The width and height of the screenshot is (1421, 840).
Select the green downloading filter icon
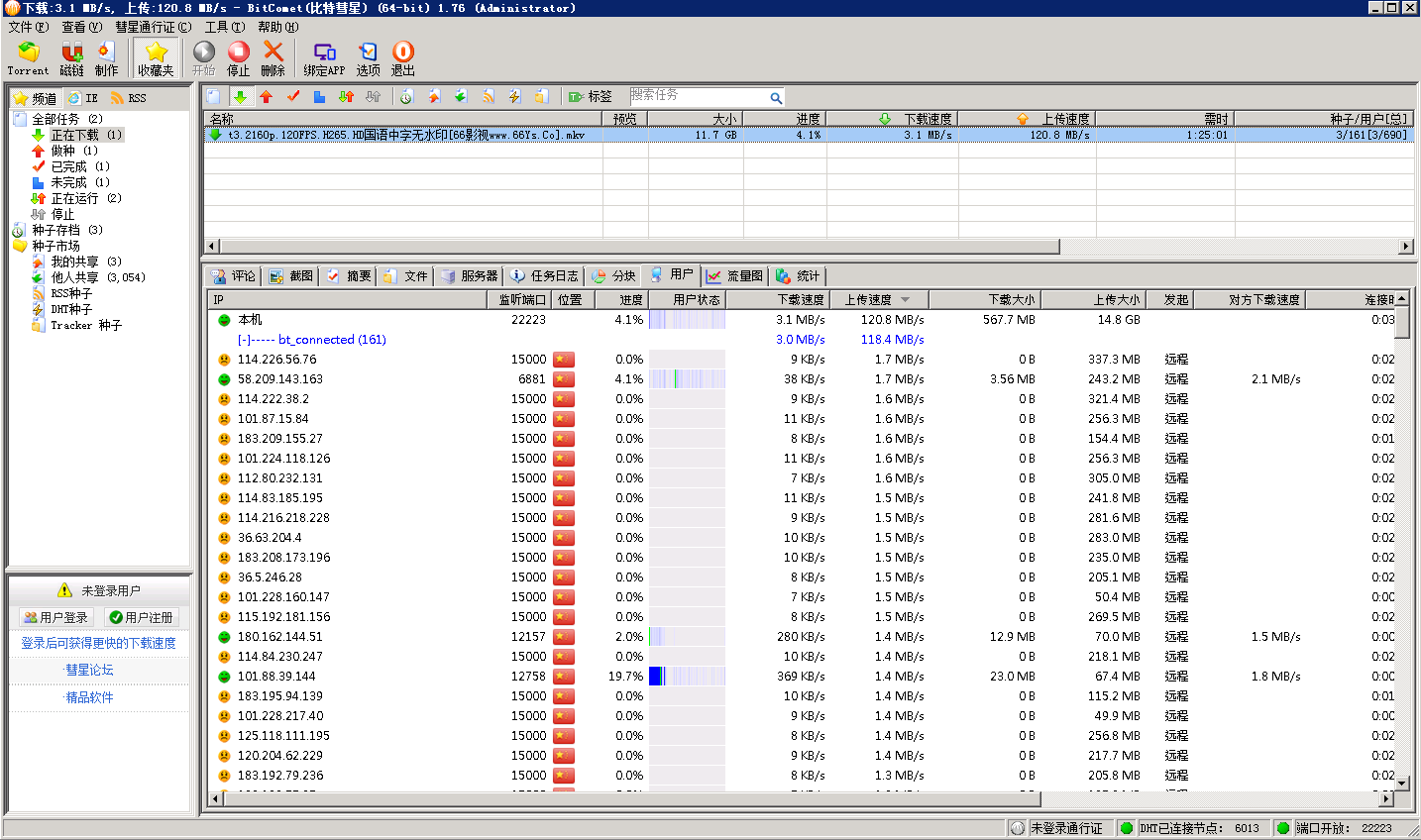point(240,96)
